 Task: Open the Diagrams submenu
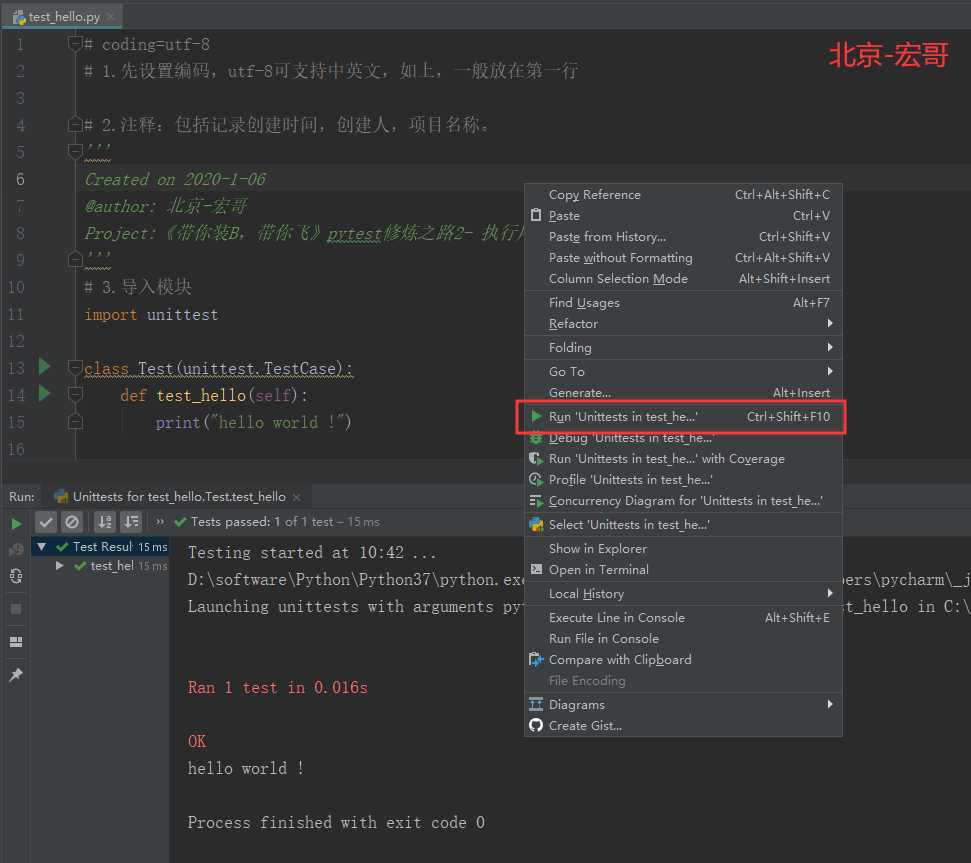pyautogui.click(x=683, y=705)
